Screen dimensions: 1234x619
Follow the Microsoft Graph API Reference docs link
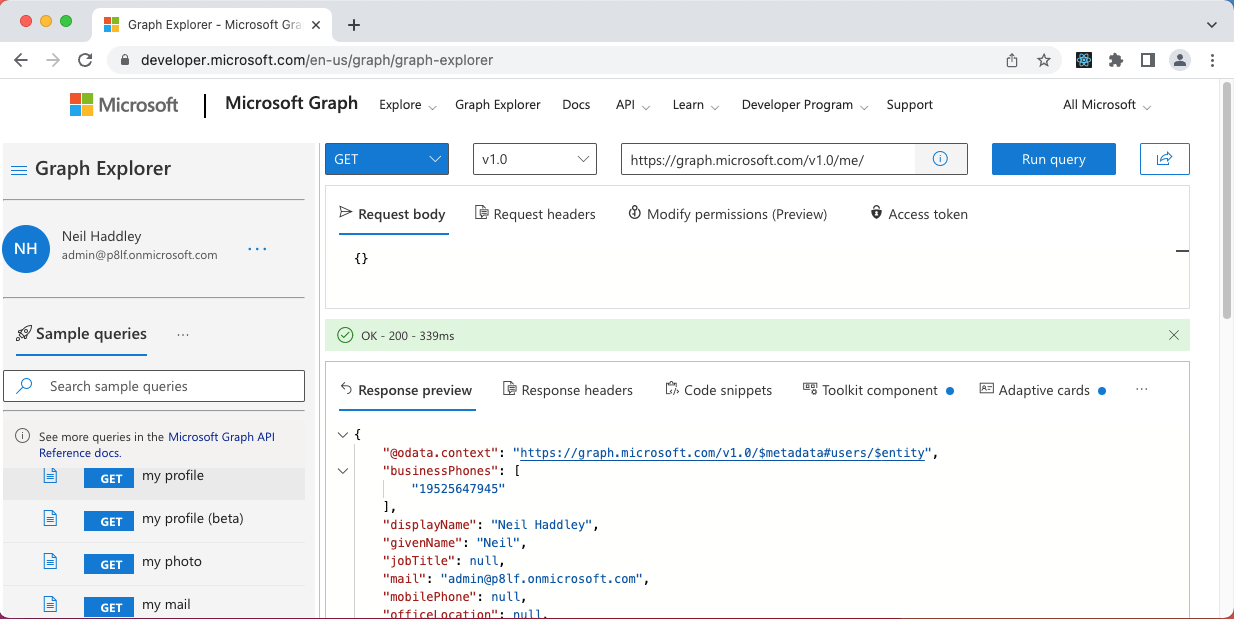coord(221,437)
